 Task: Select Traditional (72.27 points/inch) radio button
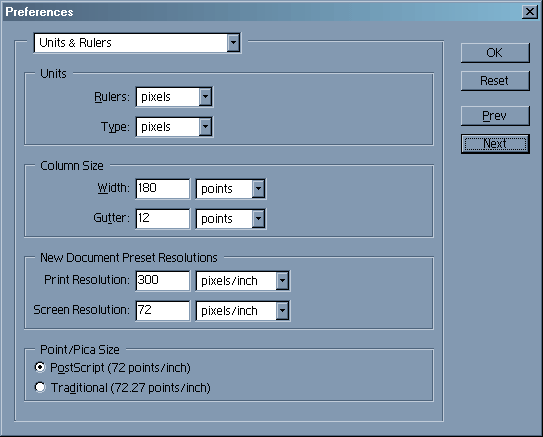point(40,387)
